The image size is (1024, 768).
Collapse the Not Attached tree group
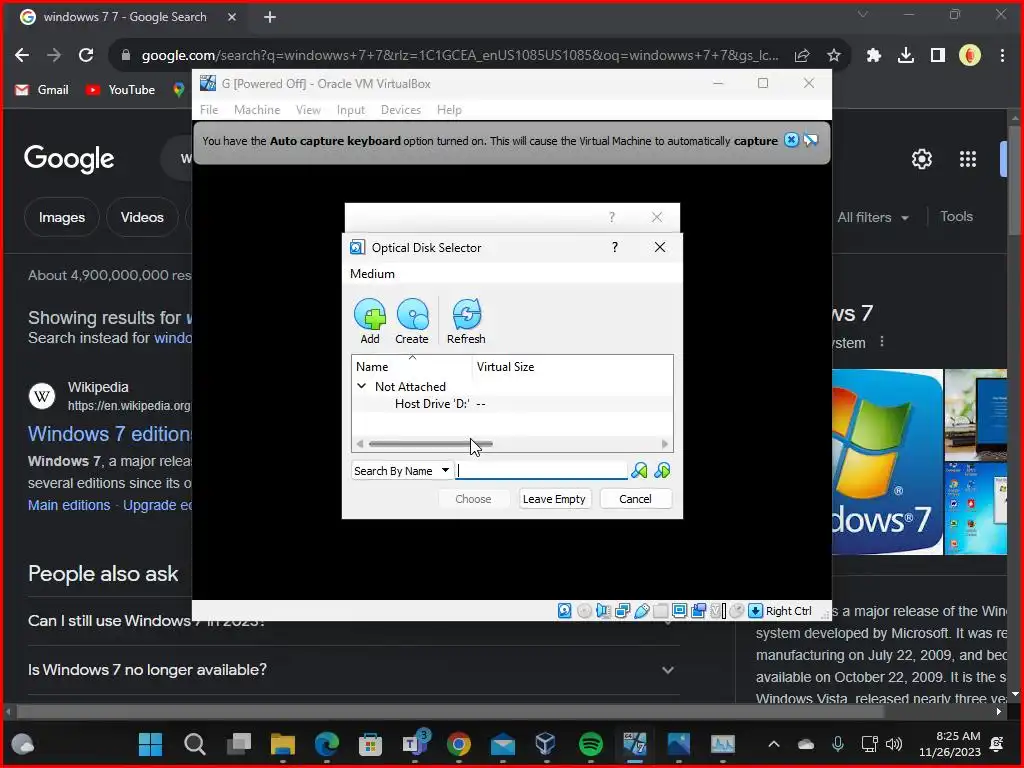click(x=361, y=386)
